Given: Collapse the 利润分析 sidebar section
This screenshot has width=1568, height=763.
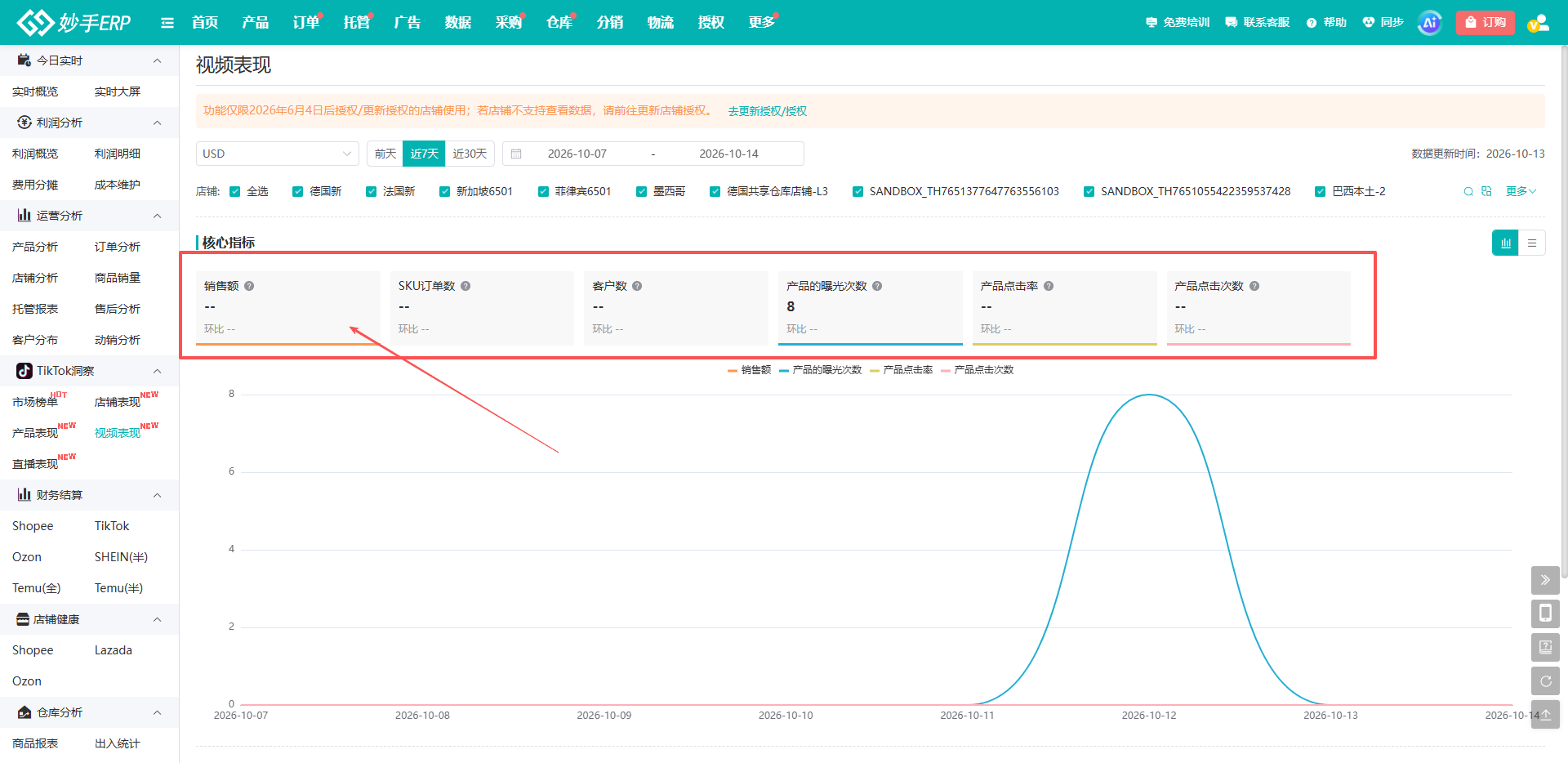Looking at the screenshot, I should tap(158, 123).
